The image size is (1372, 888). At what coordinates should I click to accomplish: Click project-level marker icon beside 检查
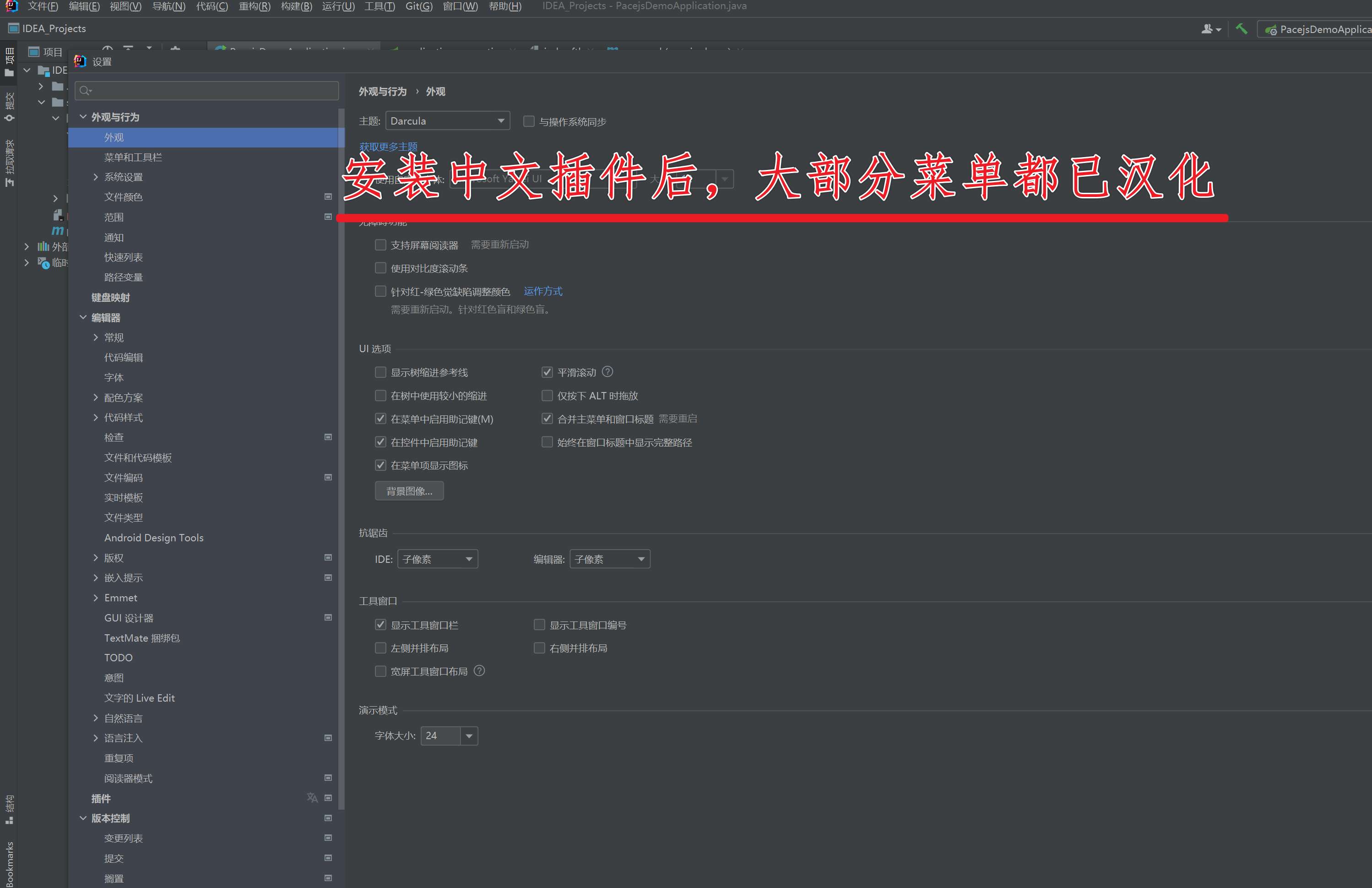(x=328, y=437)
